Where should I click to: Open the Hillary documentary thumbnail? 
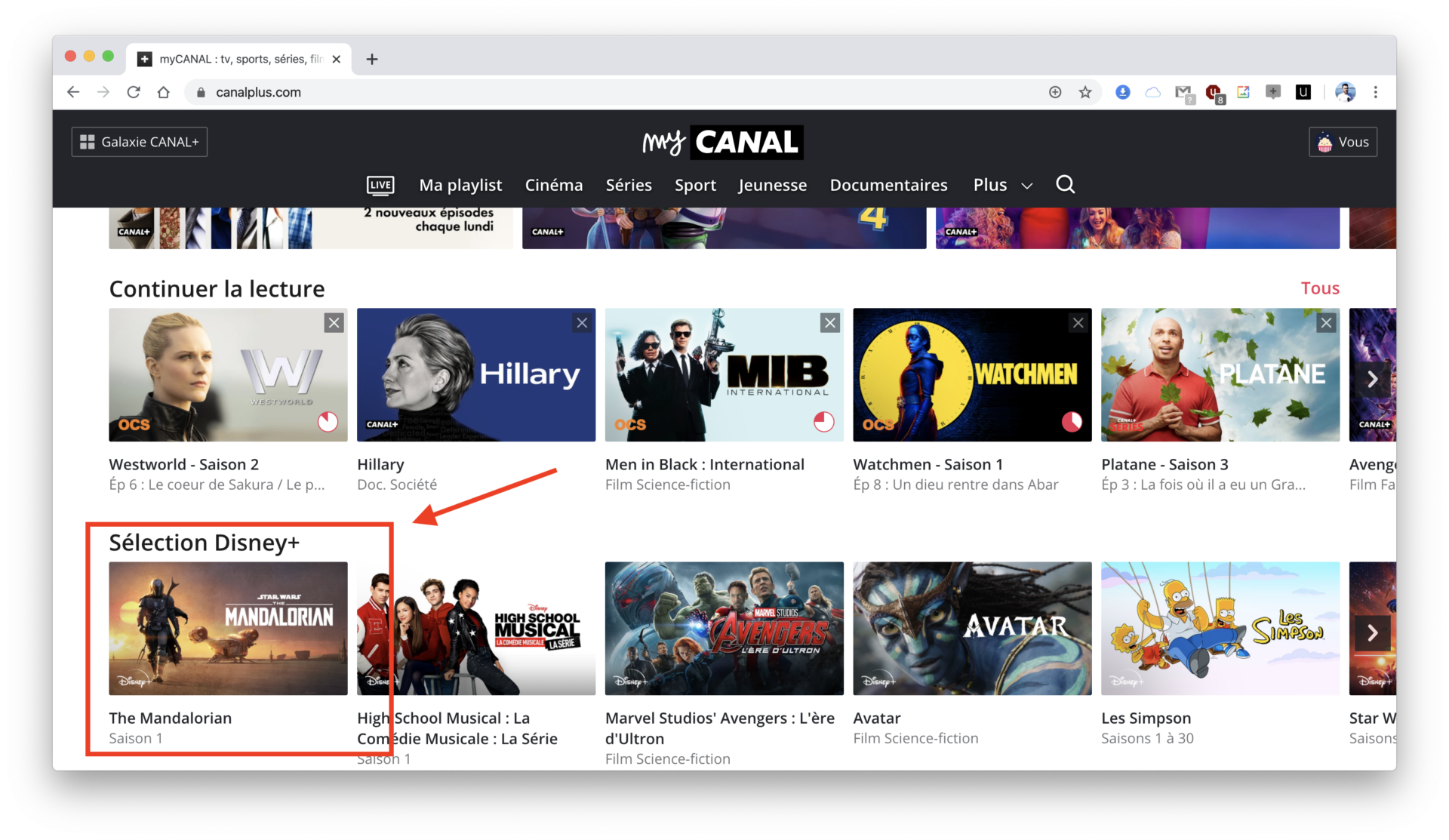[476, 374]
